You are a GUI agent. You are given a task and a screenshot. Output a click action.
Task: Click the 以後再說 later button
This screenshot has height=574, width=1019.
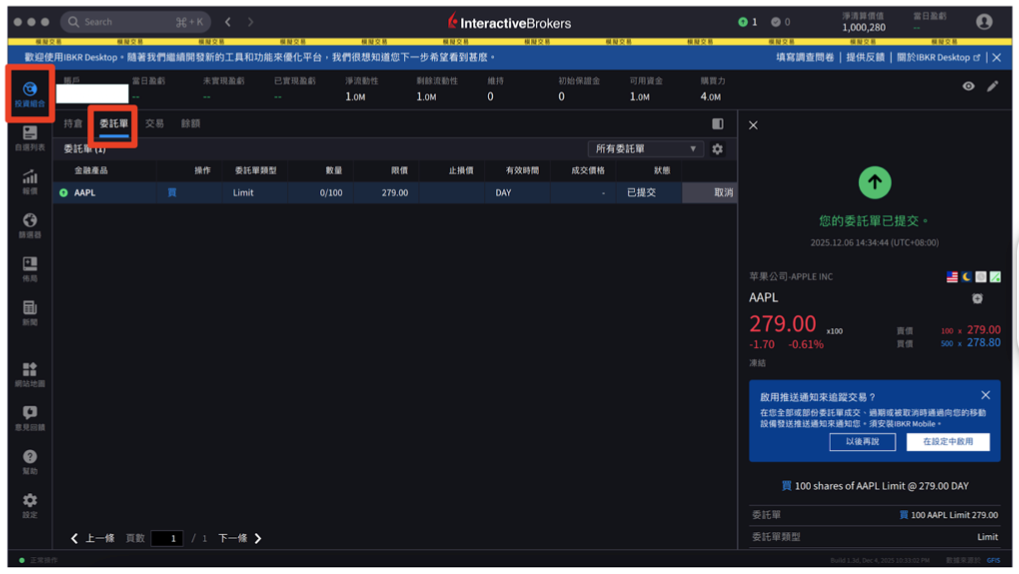click(862, 441)
